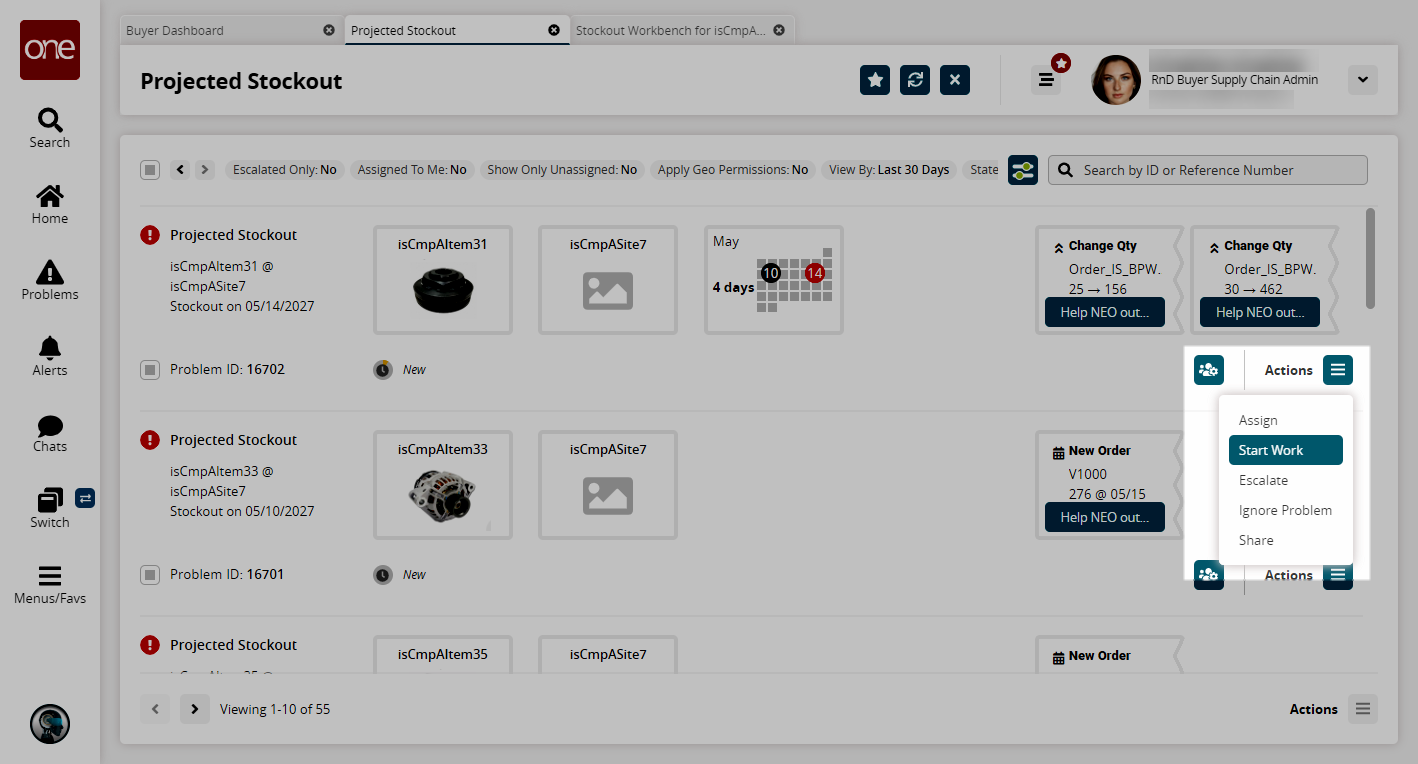The height and width of the screenshot is (764, 1418).
Task: Open the NEO assistant avatar icon
Action: coord(50,723)
